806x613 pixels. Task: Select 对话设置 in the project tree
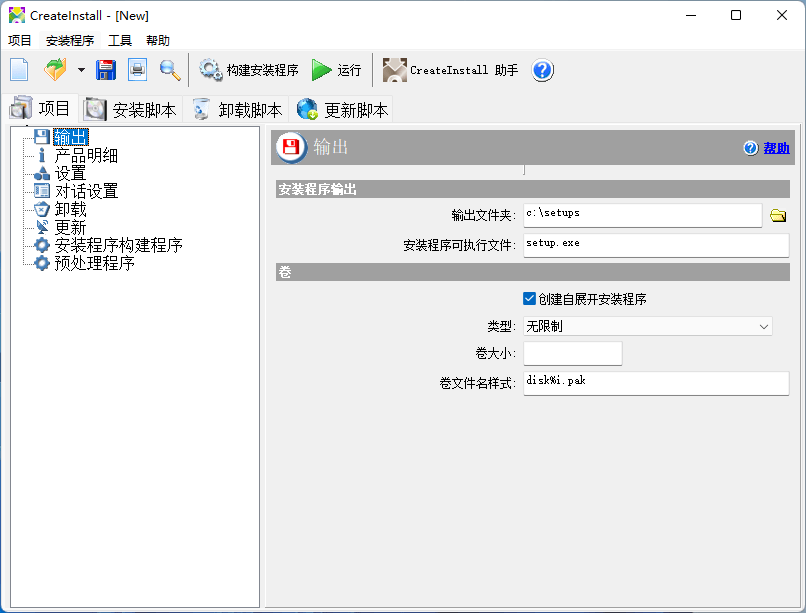coord(86,191)
